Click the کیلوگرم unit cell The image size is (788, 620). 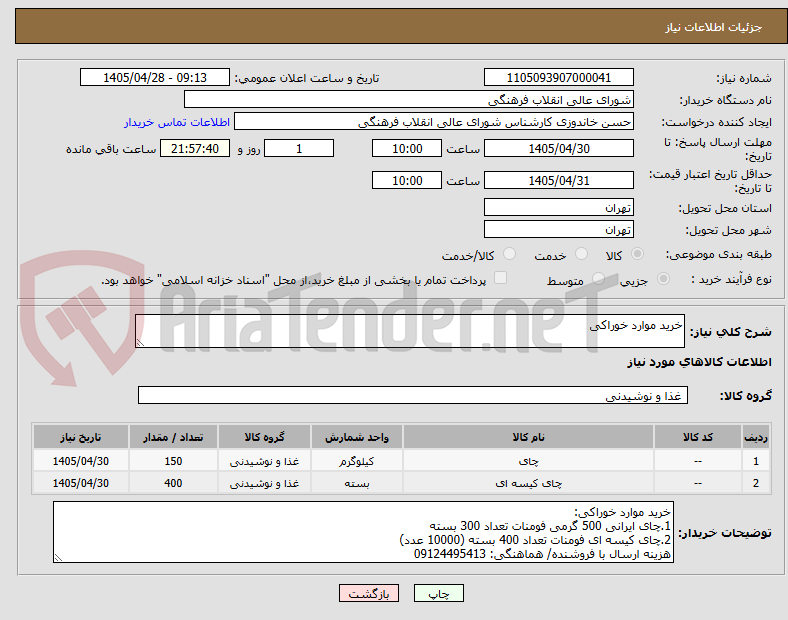coord(356,461)
